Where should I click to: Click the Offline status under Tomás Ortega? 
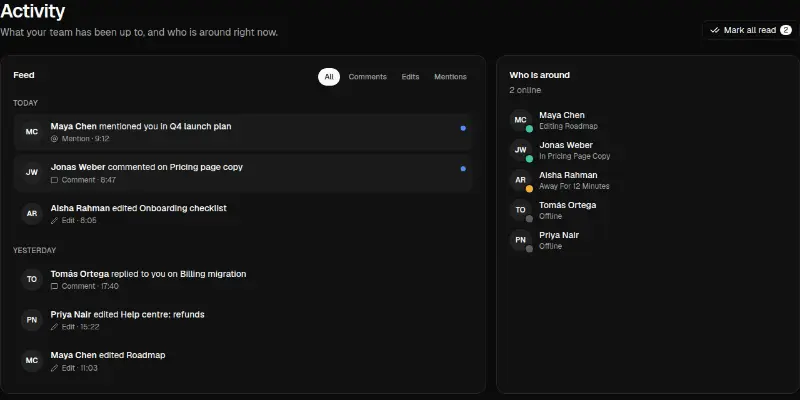tap(551, 216)
